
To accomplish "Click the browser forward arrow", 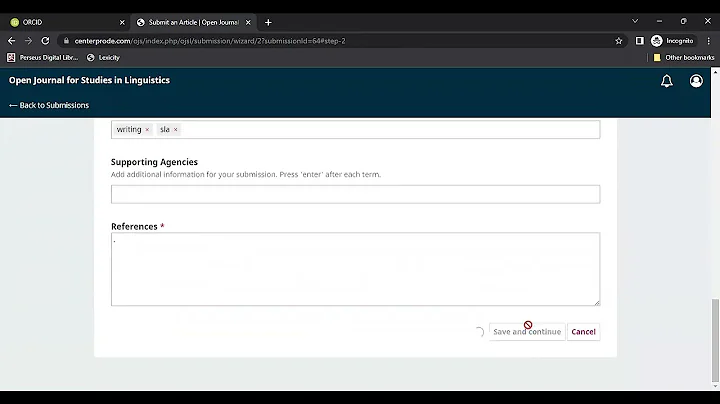I will (x=28, y=41).
